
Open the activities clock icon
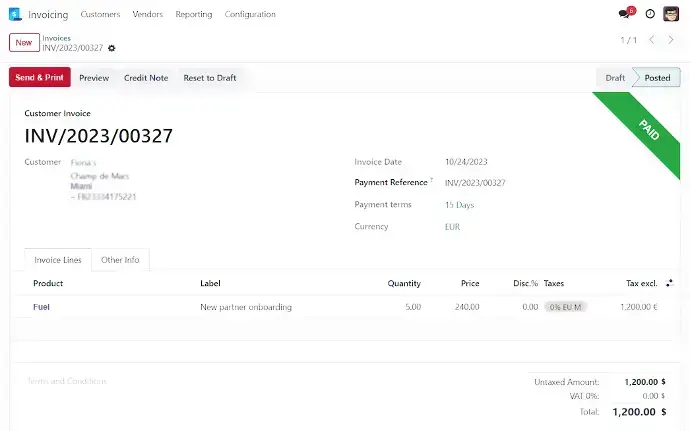pos(650,14)
